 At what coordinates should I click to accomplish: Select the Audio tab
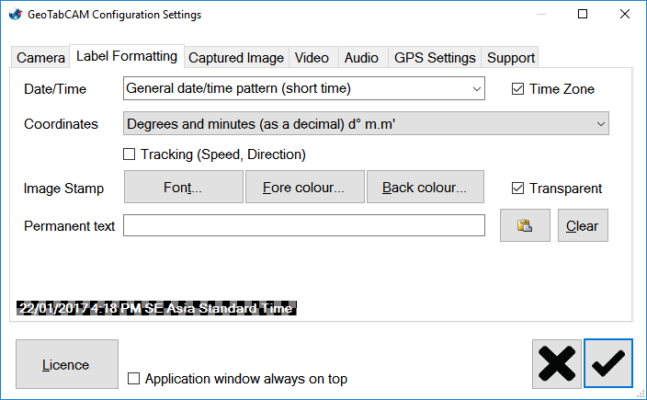pyautogui.click(x=361, y=58)
